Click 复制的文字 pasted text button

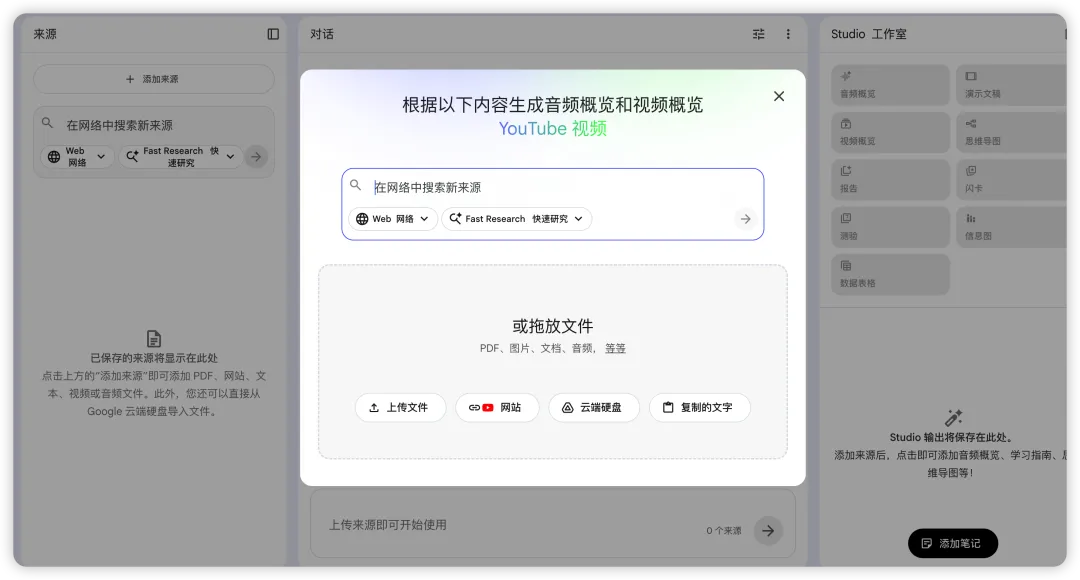coord(699,408)
